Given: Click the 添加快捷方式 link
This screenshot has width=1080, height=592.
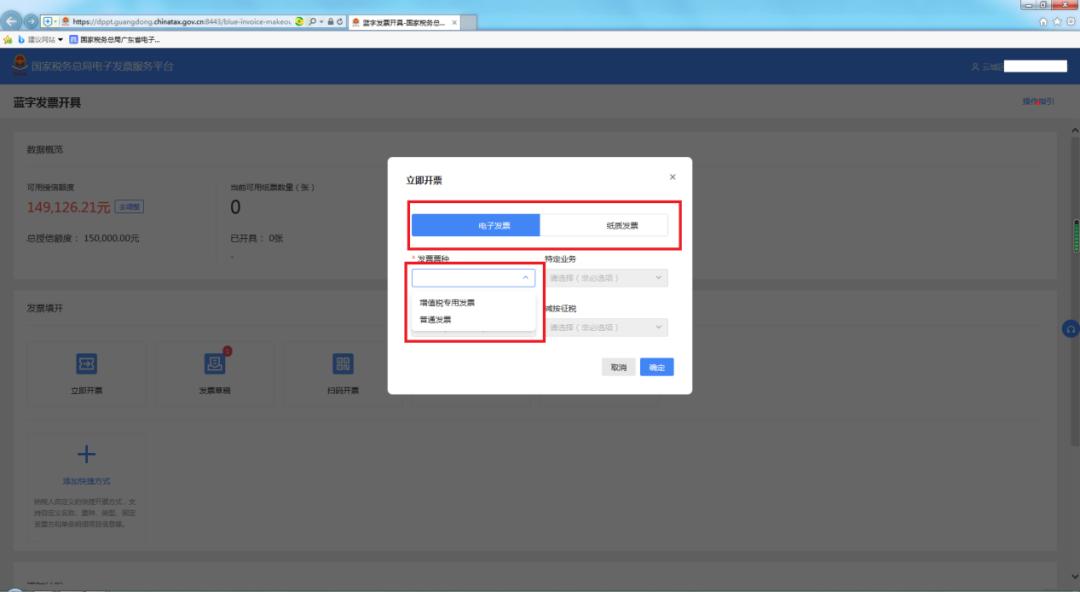Looking at the screenshot, I should (x=87, y=481).
